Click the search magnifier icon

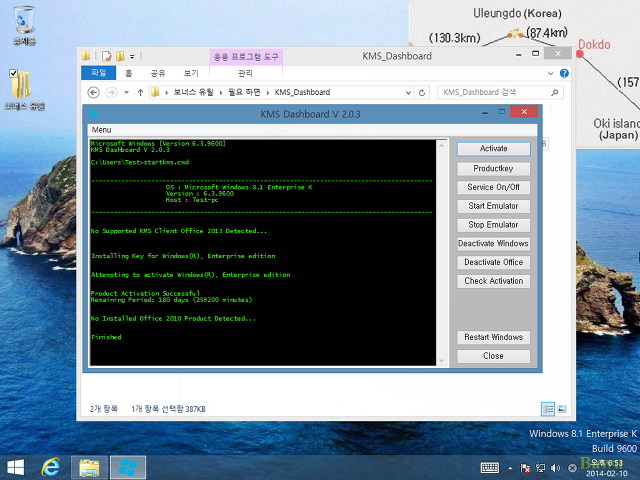tap(554, 93)
